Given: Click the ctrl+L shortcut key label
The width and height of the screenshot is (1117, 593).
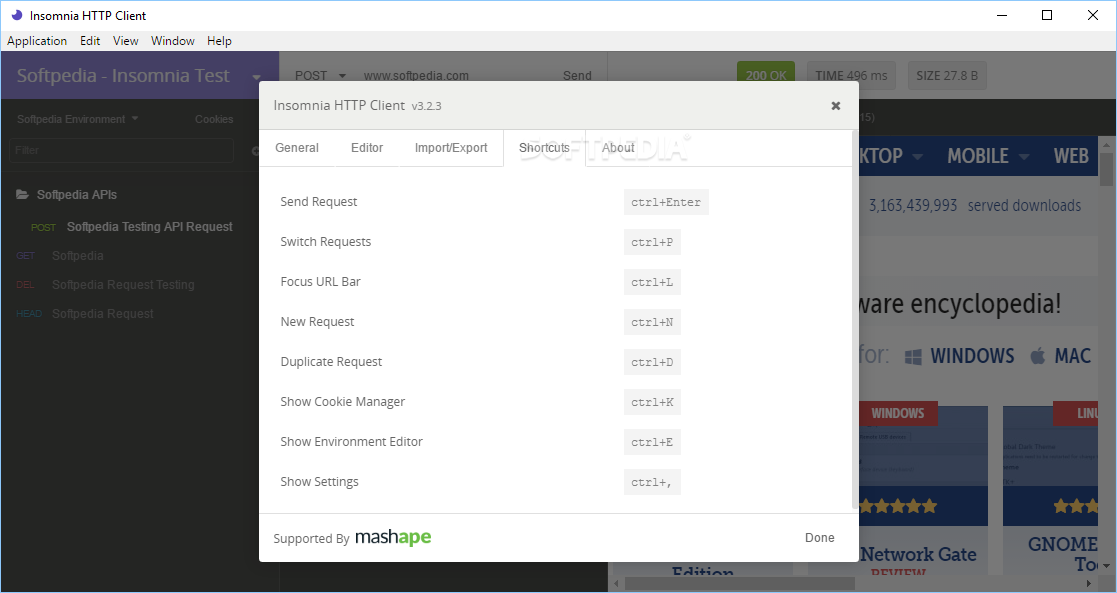Looking at the screenshot, I should click(652, 282).
